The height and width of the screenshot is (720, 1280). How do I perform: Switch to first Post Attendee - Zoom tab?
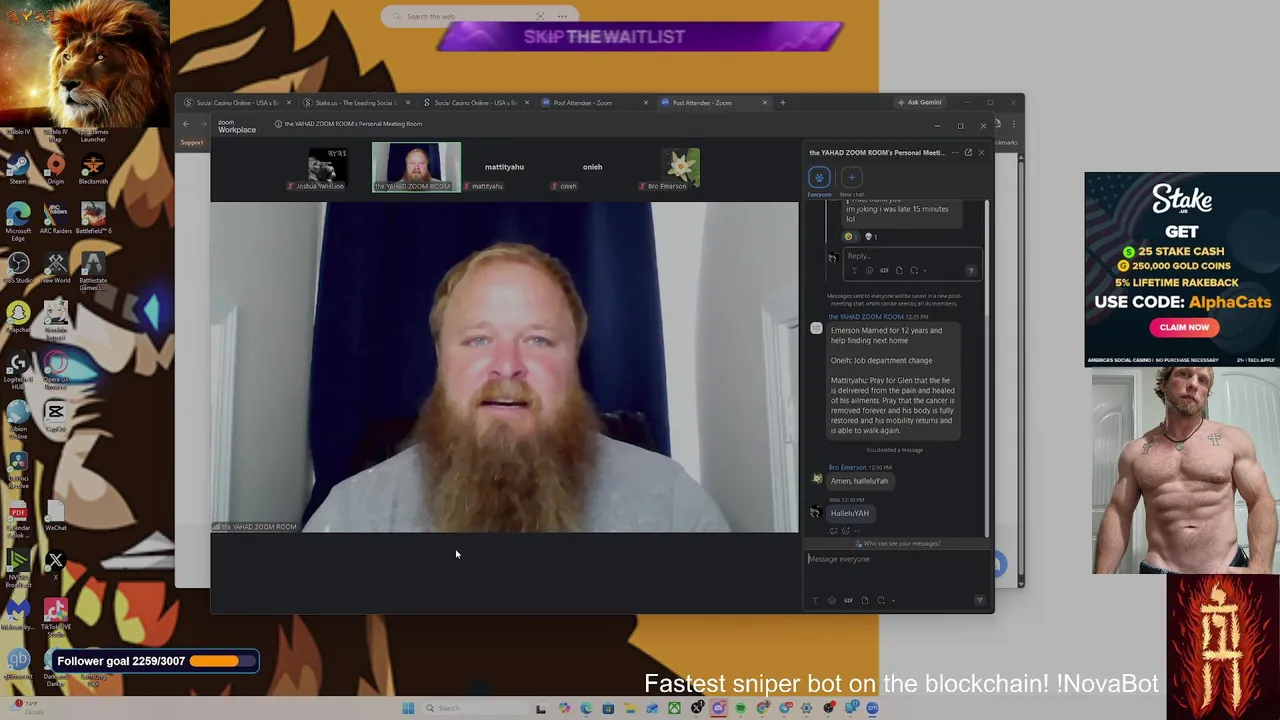[594, 103]
